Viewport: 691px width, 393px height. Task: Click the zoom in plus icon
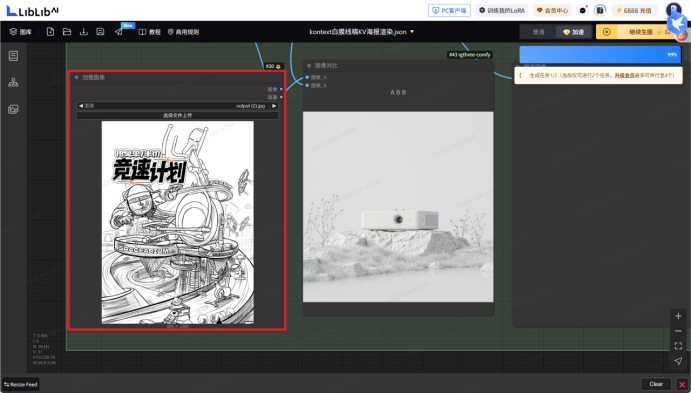point(678,316)
